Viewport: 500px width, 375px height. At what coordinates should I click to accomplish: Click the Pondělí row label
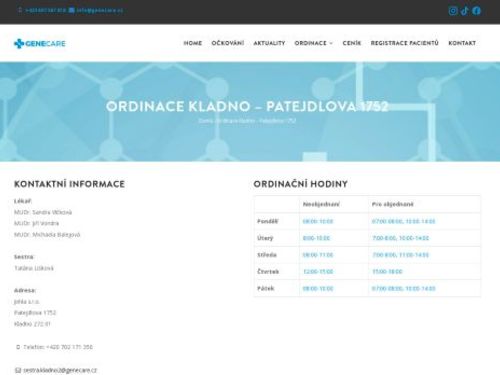coord(268,221)
